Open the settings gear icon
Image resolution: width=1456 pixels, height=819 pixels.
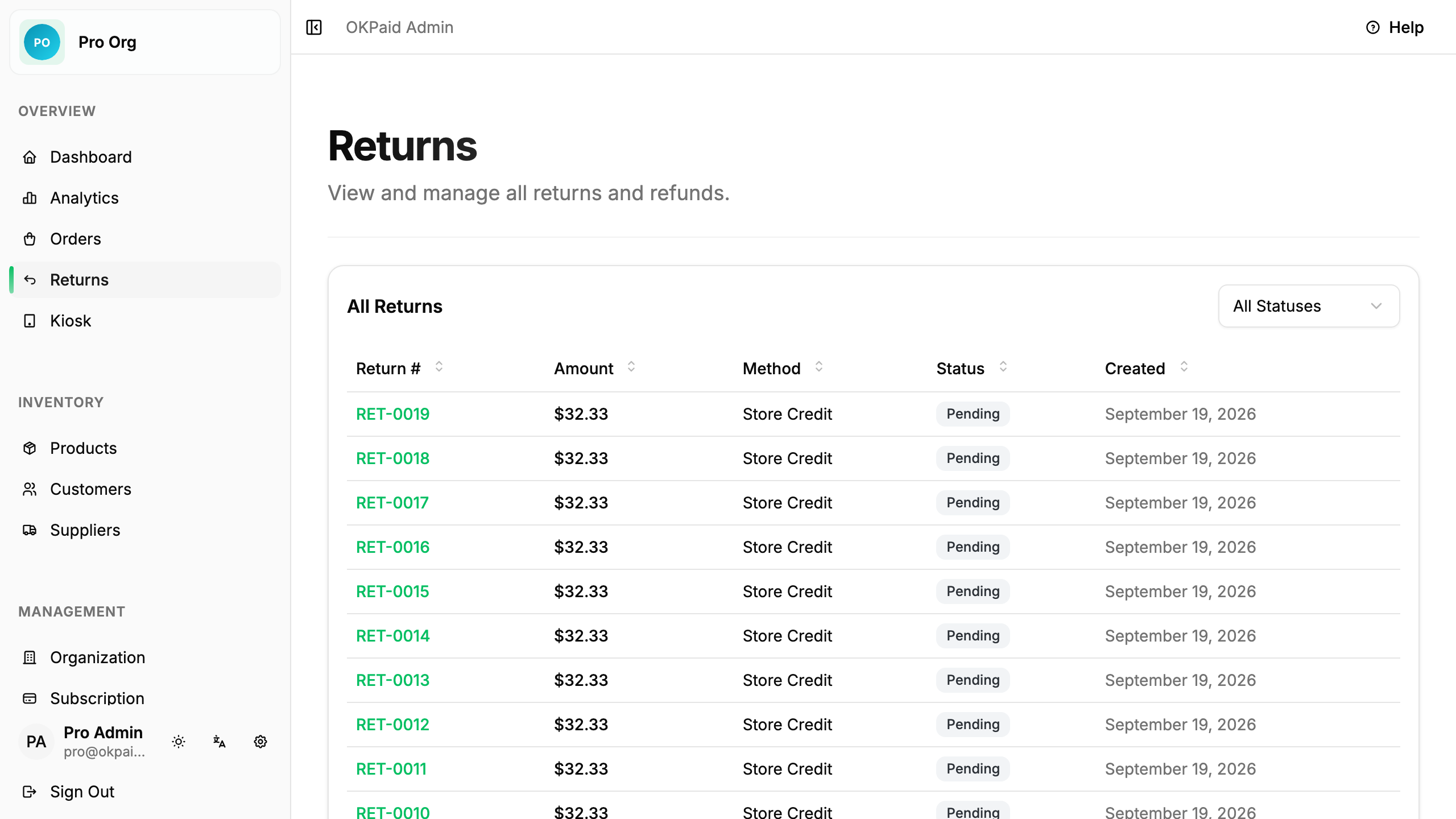pos(260,742)
